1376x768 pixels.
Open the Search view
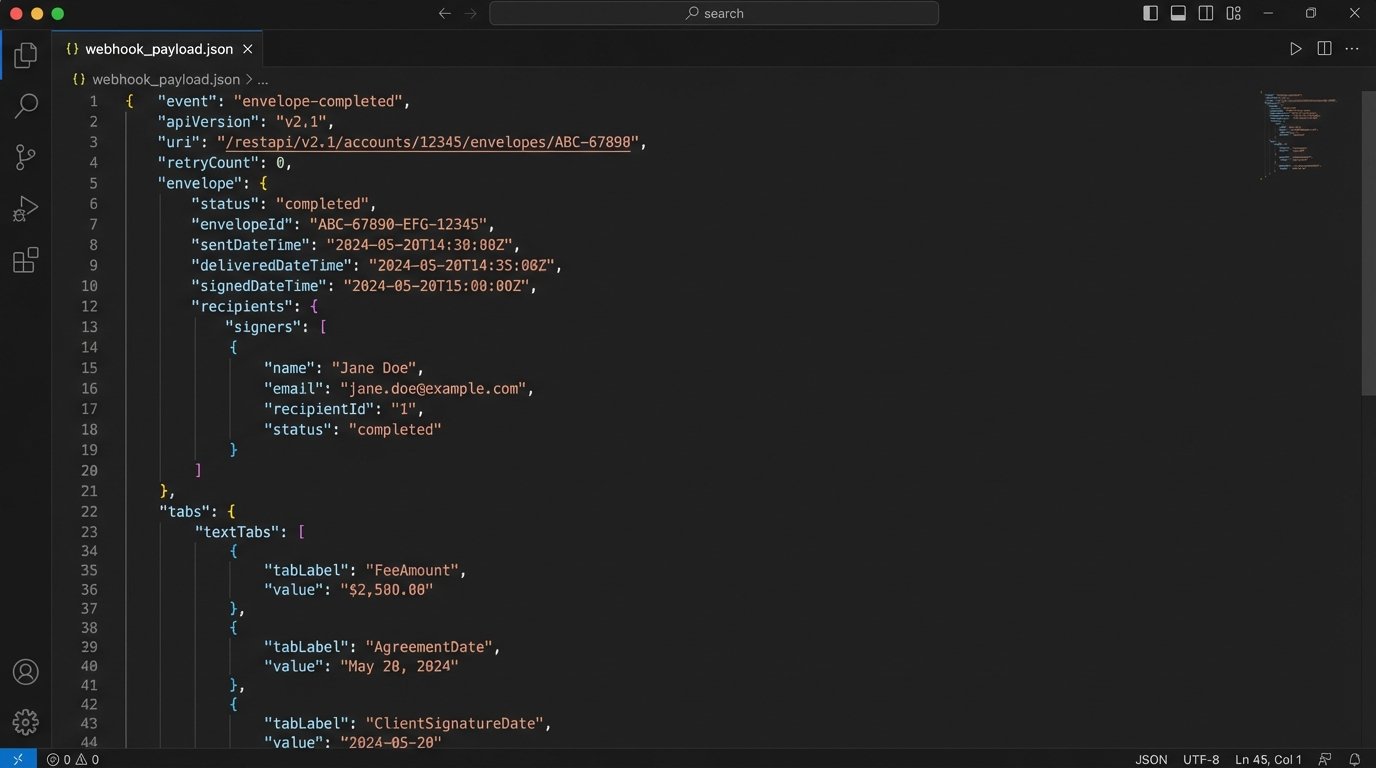point(25,105)
